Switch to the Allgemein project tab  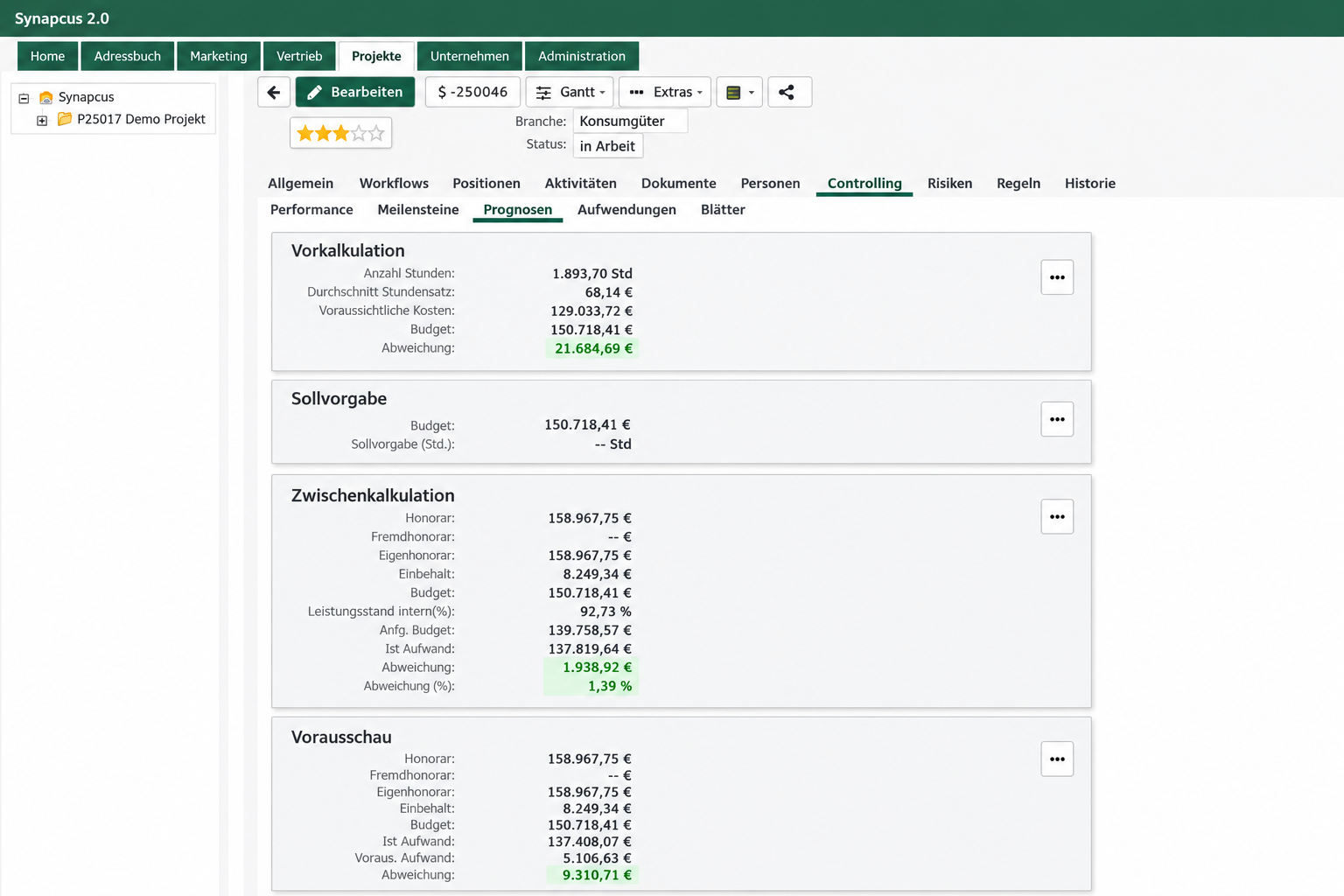point(301,184)
